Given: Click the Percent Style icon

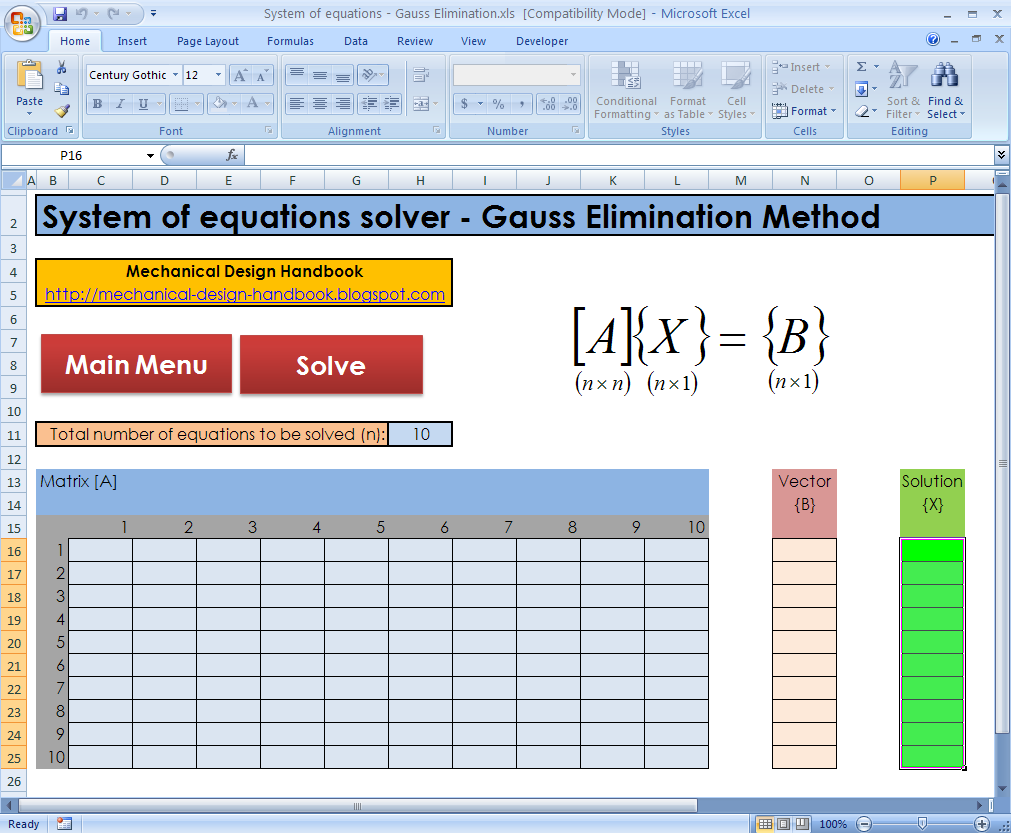Looking at the screenshot, I should point(498,103).
